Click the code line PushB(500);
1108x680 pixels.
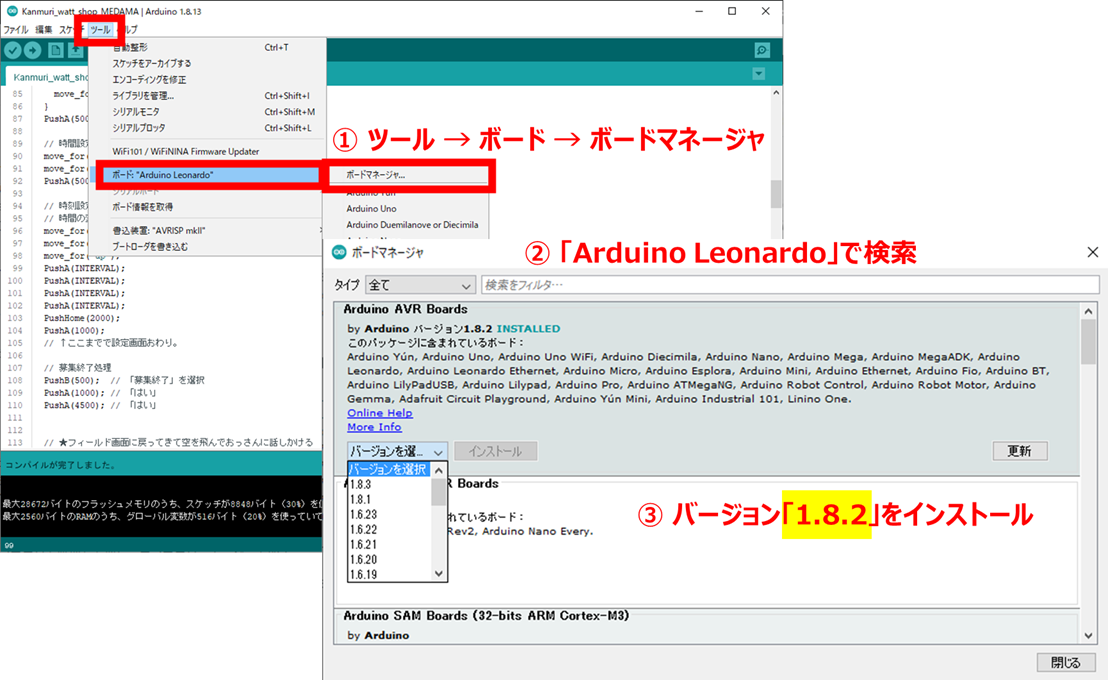tap(71, 380)
